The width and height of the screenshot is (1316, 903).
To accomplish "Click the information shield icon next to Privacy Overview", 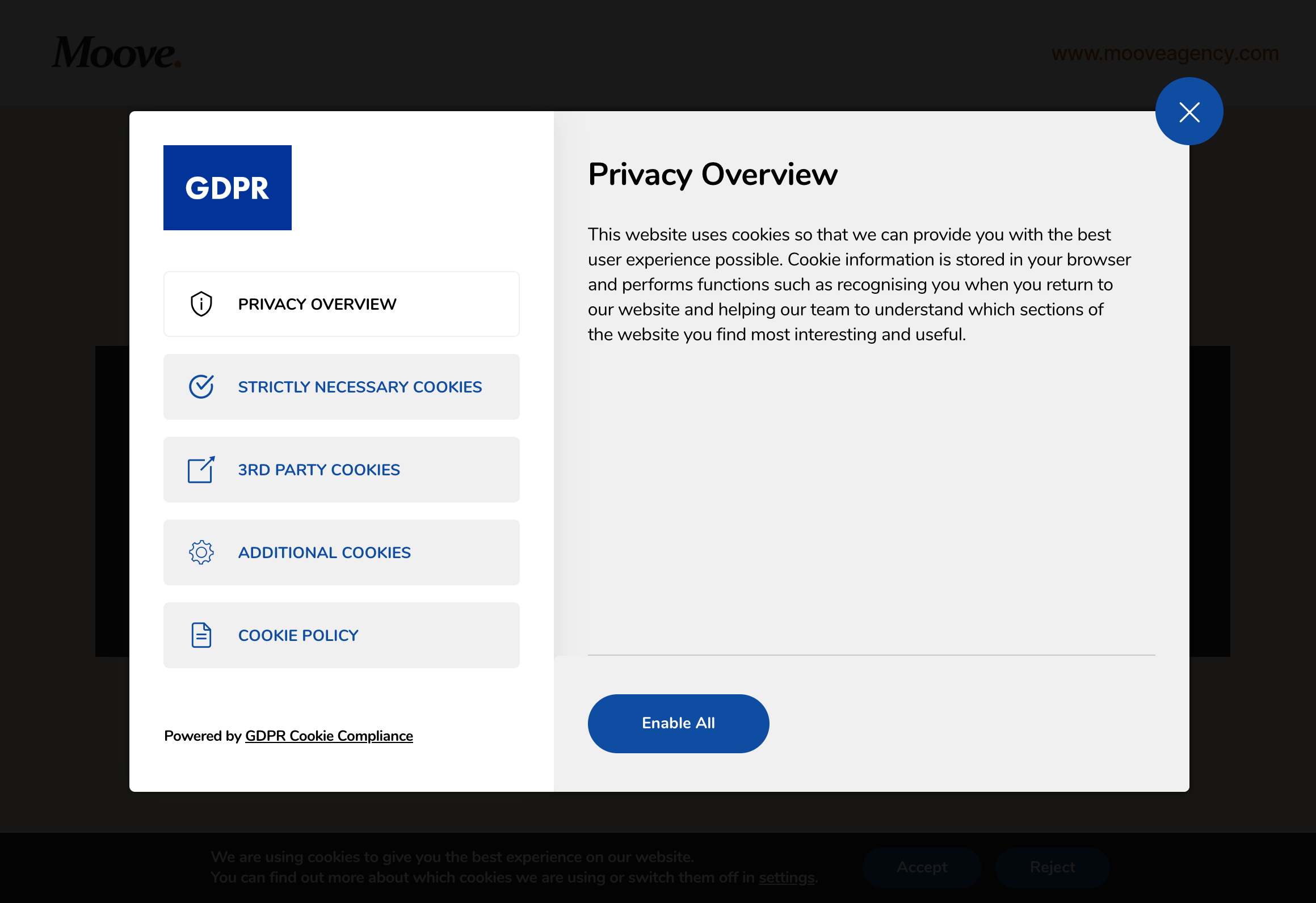I will (200, 303).
